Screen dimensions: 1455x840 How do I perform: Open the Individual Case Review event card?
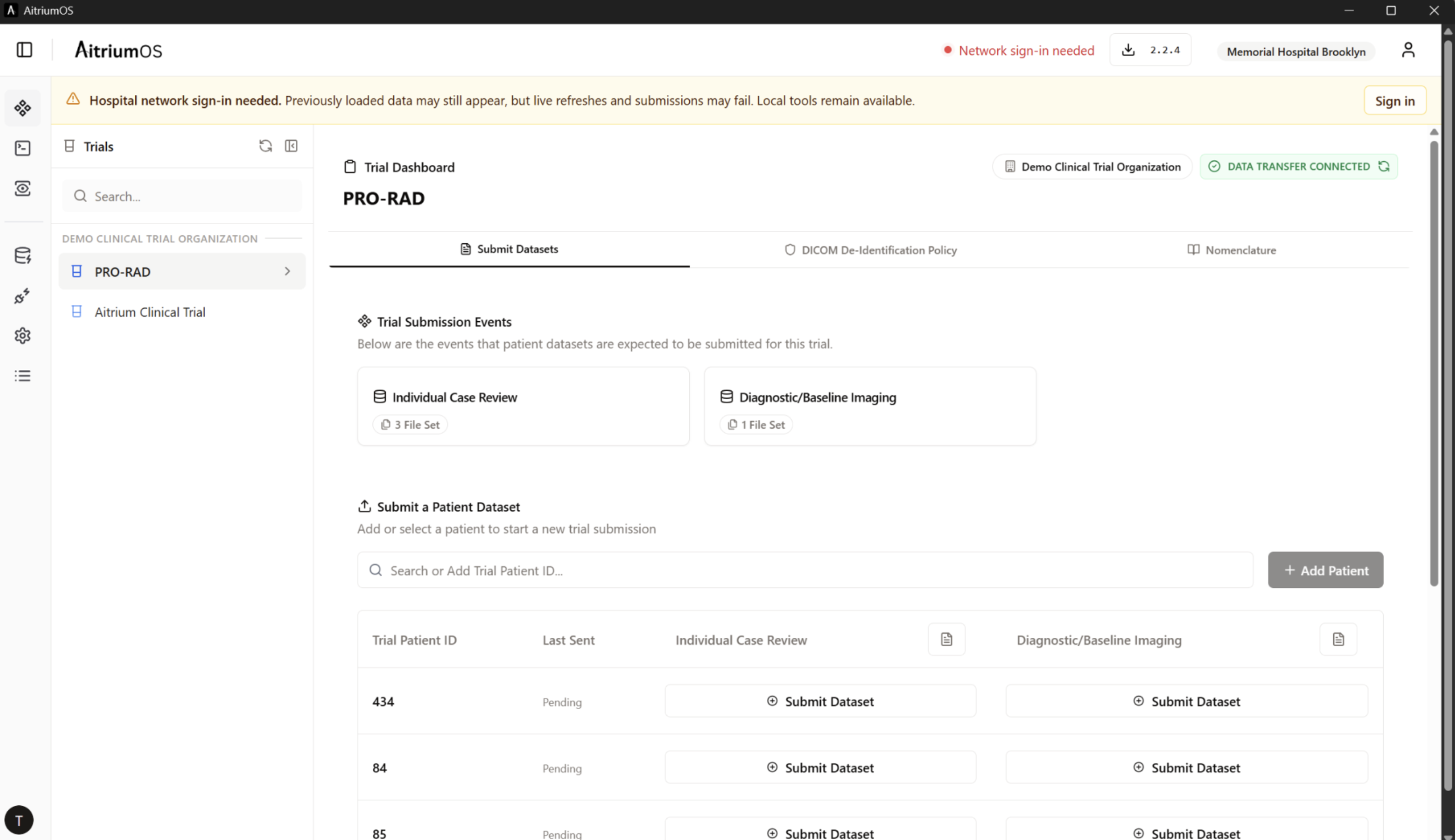coord(524,406)
